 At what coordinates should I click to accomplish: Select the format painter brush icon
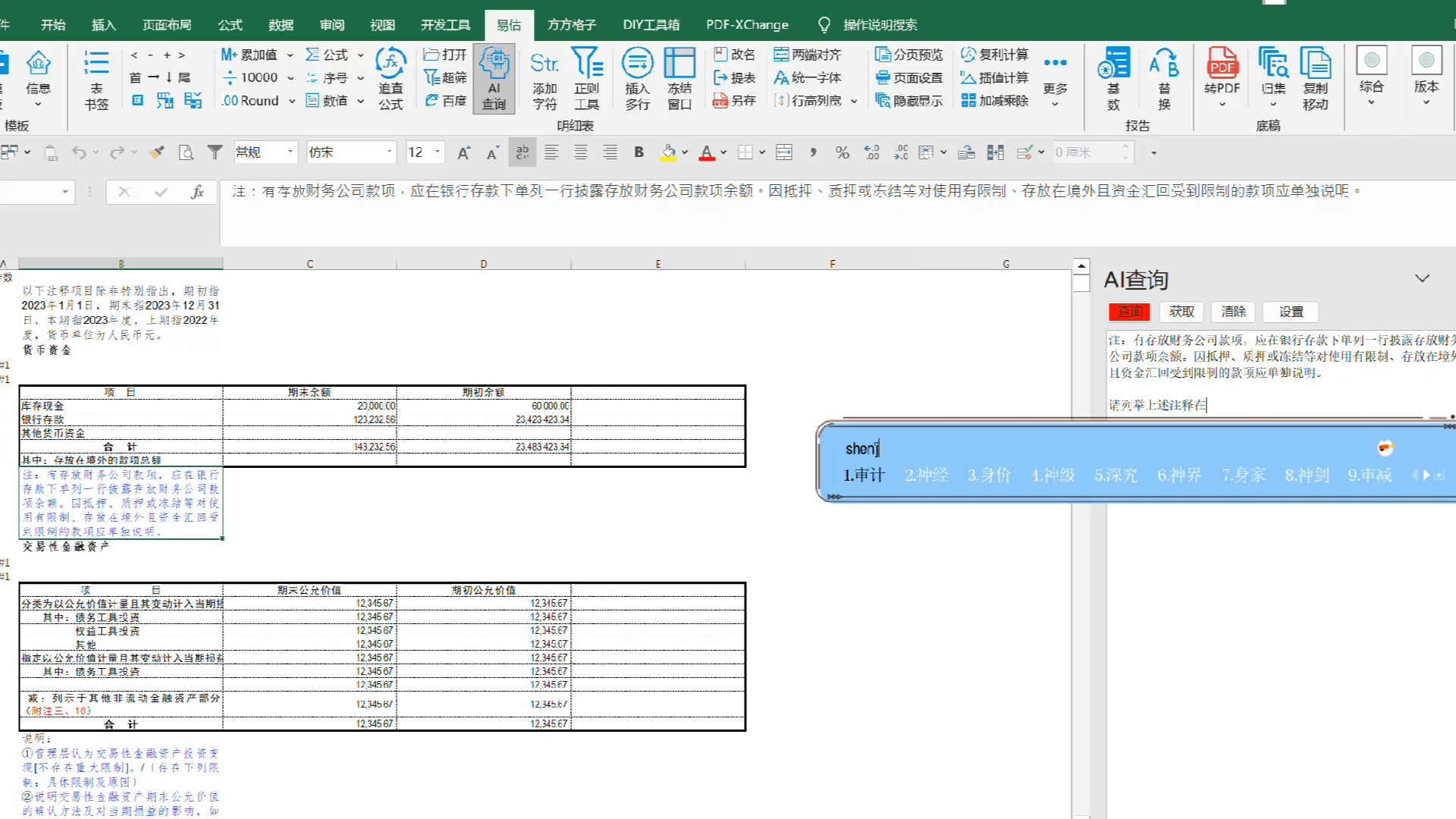[x=156, y=152]
